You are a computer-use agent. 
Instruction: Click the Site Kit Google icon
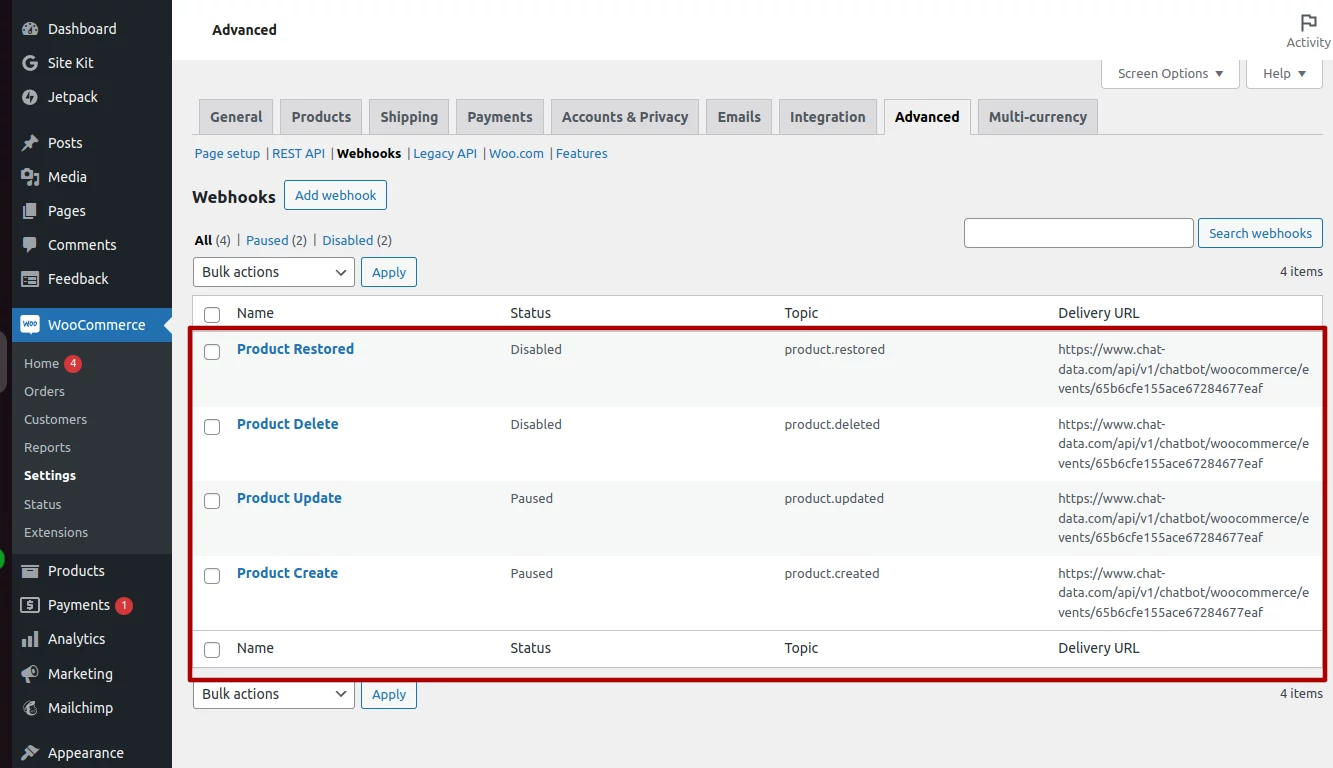pos(30,63)
